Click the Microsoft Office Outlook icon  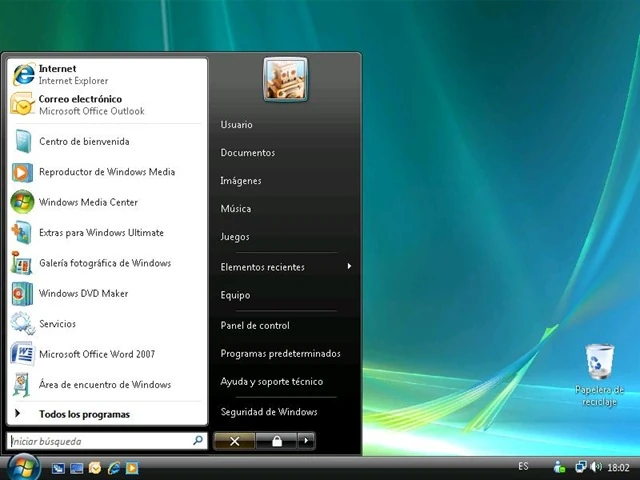(22, 104)
